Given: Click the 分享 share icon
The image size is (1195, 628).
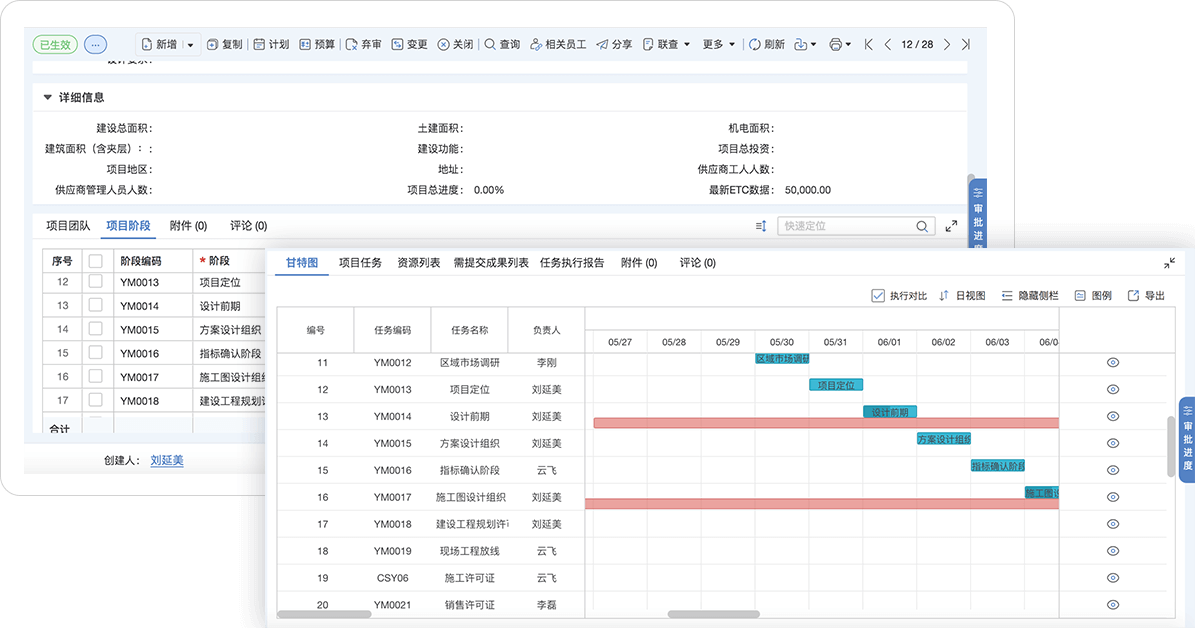Looking at the screenshot, I should point(602,44).
